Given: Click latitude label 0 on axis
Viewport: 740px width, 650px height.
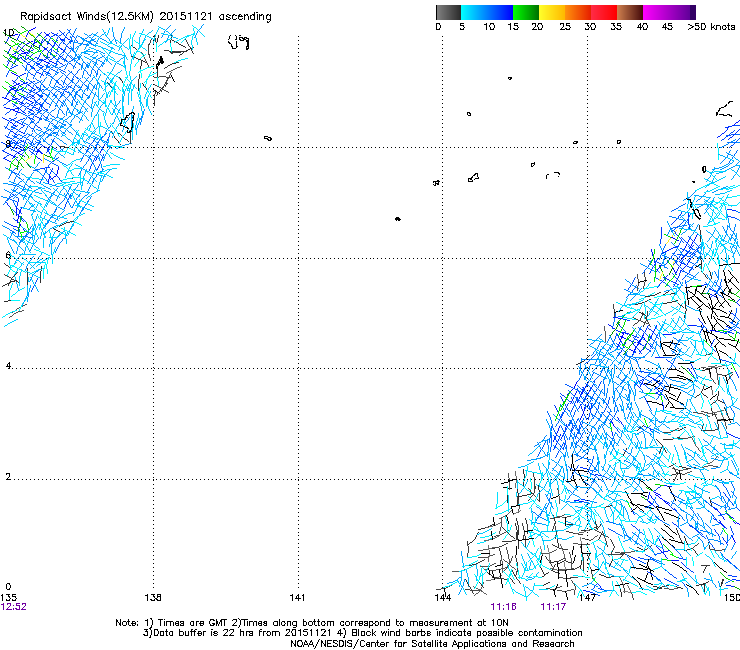Looking at the screenshot, I should 8,587.
